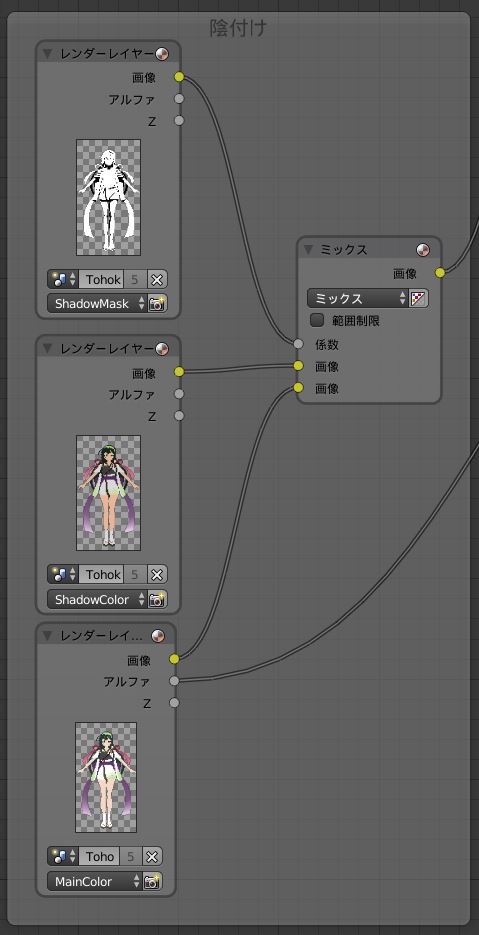The height and width of the screenshot is (935, 479).
Task: Click the Z output socket of ShadowColor node
Action: 180,416
